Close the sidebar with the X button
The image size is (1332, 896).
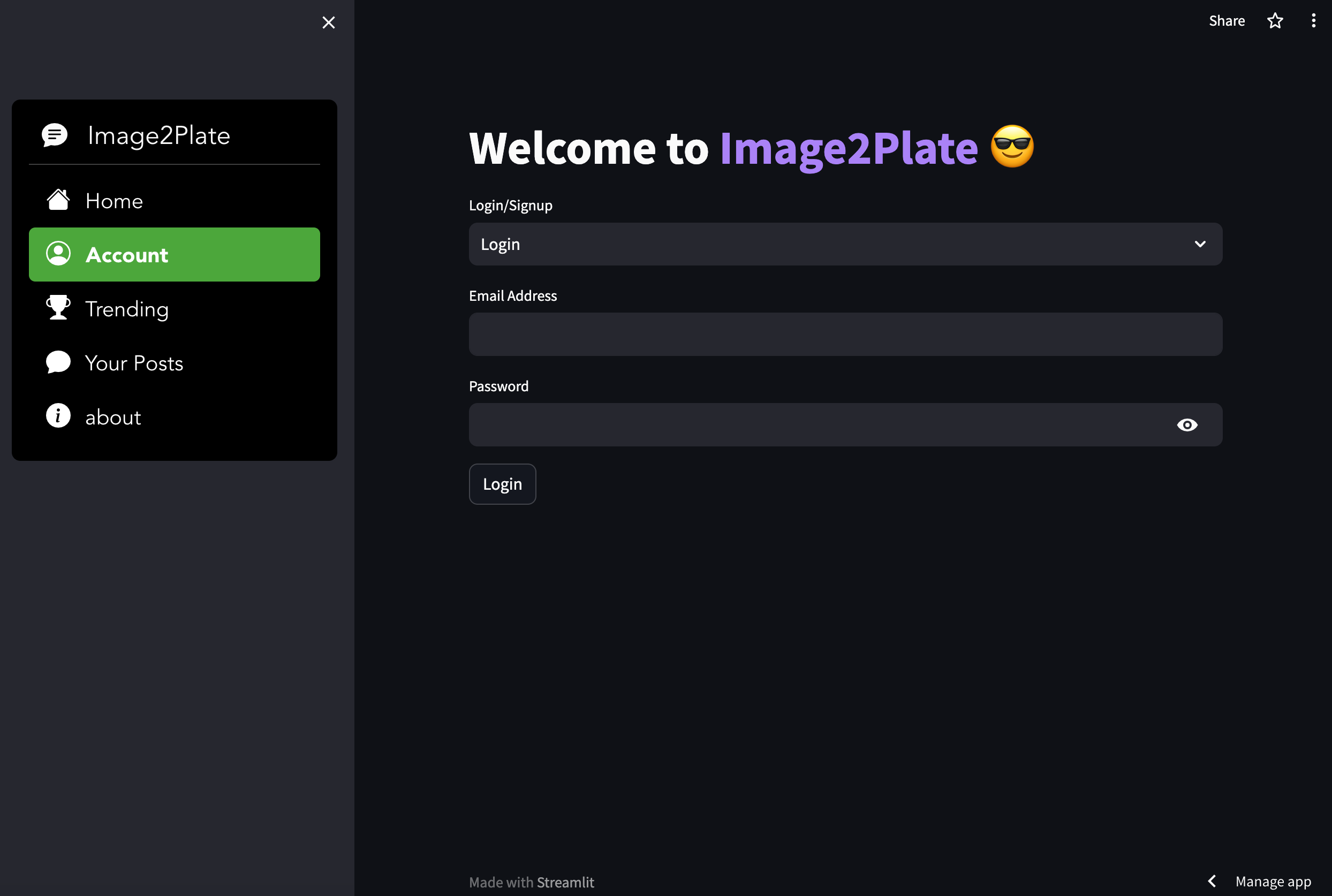click(x=329, y=23)
